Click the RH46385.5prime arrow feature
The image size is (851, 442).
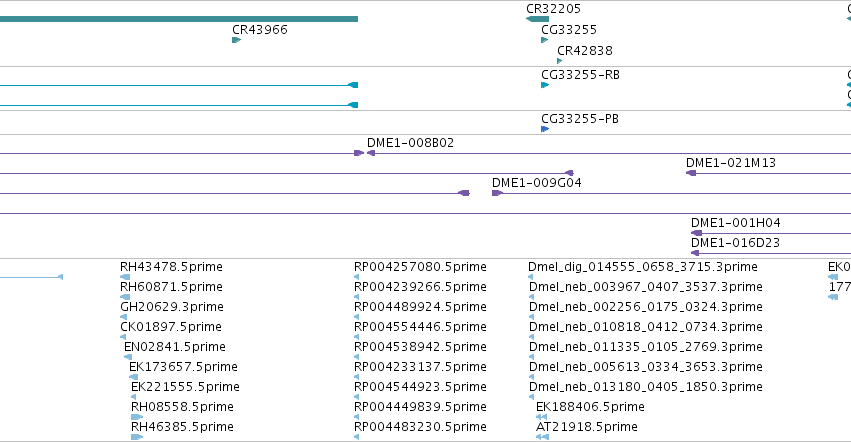(x=137, y=437)
